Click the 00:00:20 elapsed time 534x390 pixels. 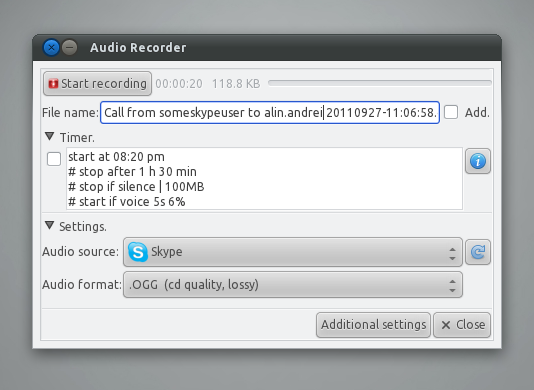[179, 84]
